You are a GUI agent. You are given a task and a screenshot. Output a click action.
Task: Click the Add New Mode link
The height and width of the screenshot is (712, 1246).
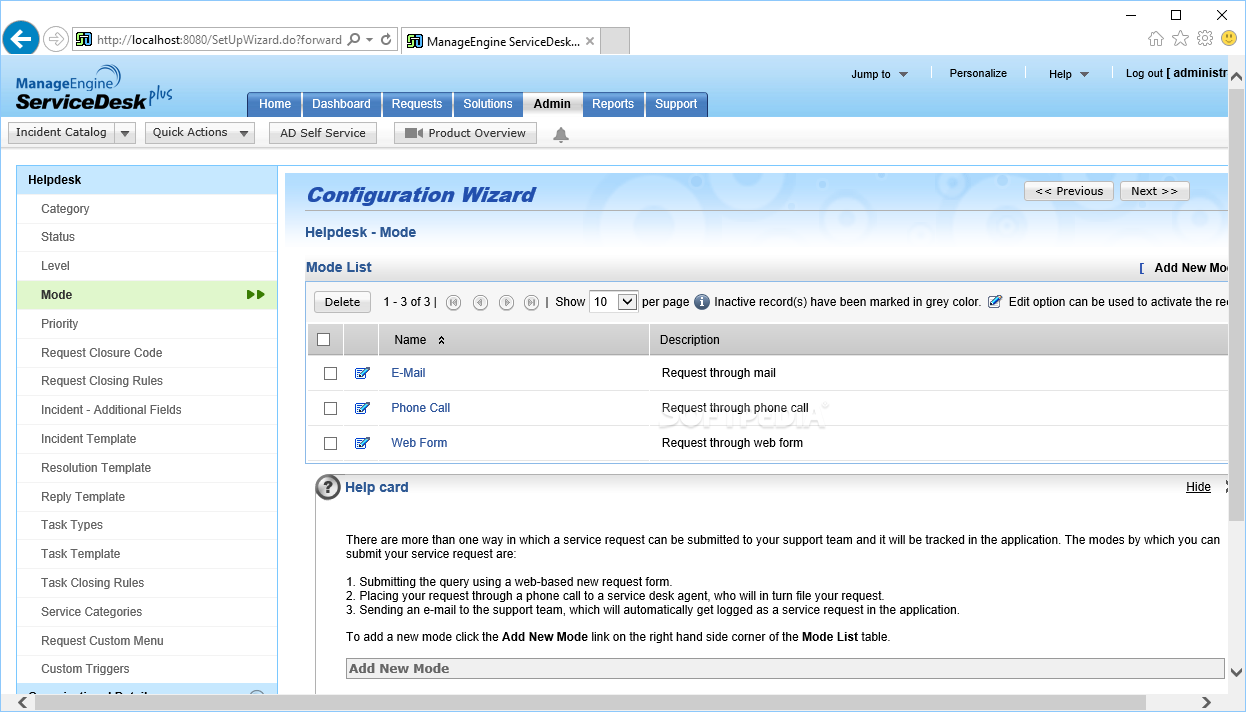(1191, 268)
